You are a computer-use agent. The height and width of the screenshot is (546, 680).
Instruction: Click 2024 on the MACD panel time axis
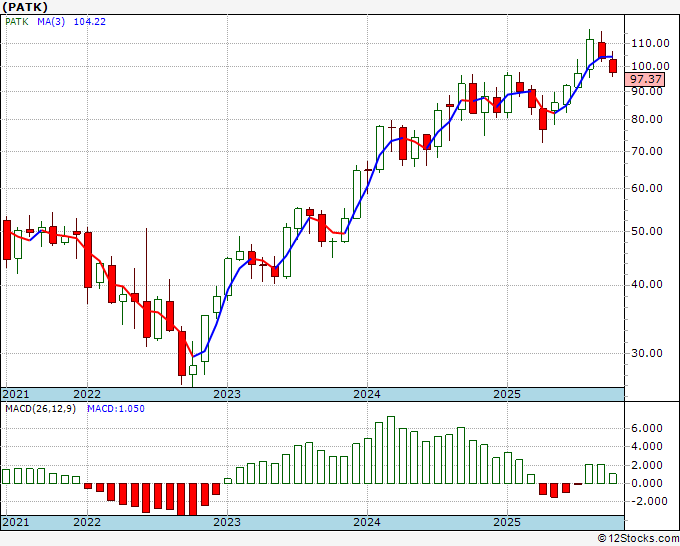coord(367,522)
